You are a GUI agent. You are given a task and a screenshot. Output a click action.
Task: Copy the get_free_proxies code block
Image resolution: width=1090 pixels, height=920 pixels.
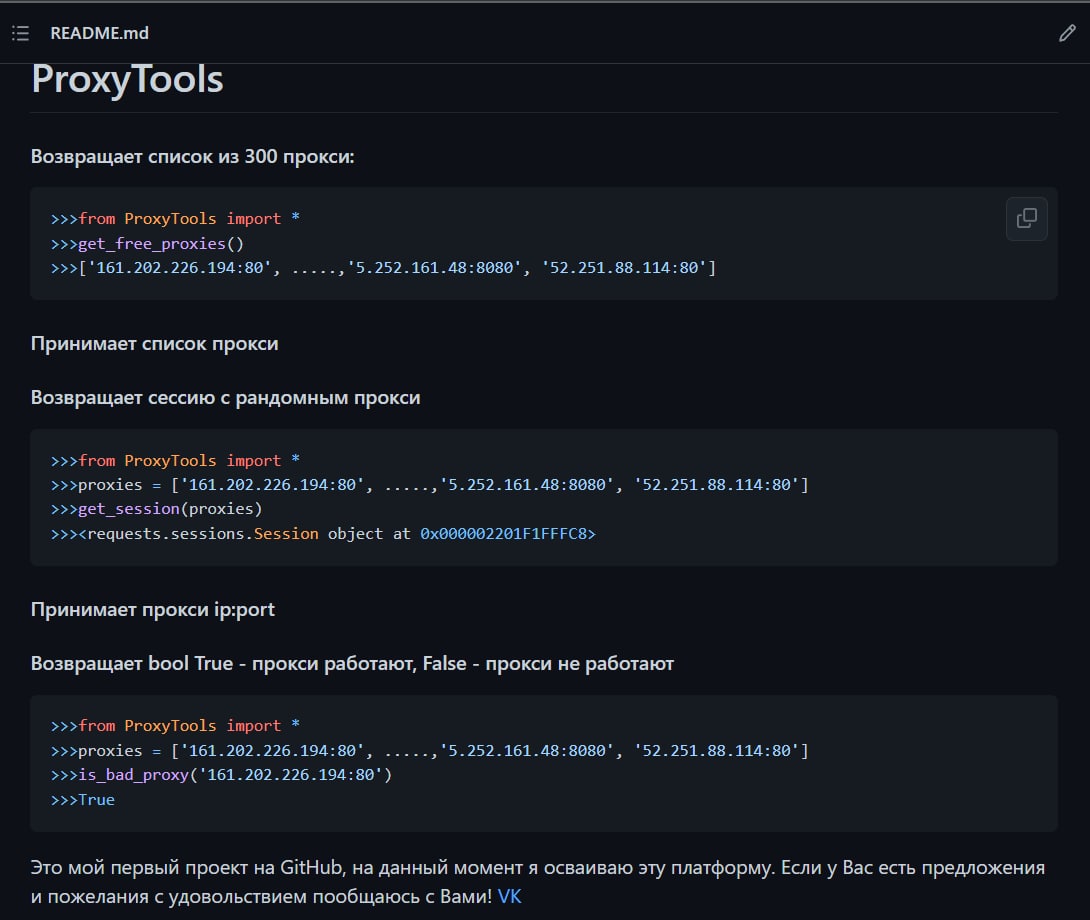(x=1026, y=218)
